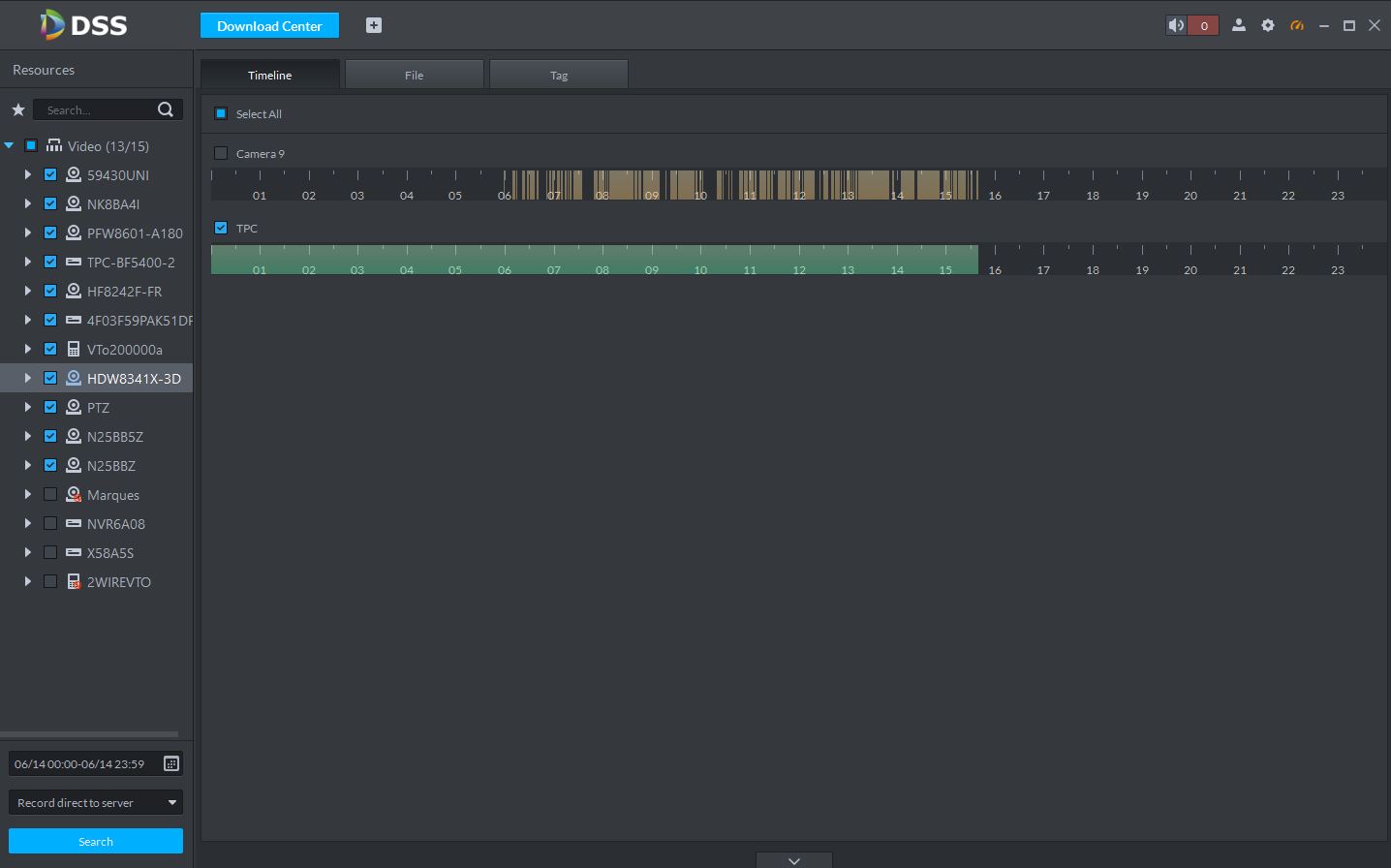Click the favorites star icon

point(17,109)
